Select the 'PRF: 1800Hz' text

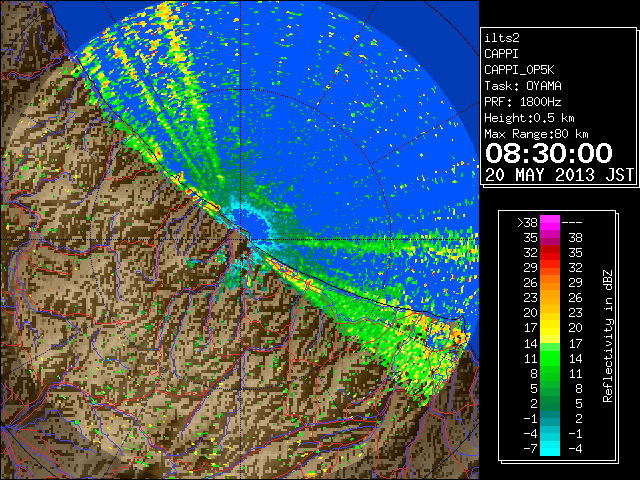pyautogui.click(x=523, y=102)
